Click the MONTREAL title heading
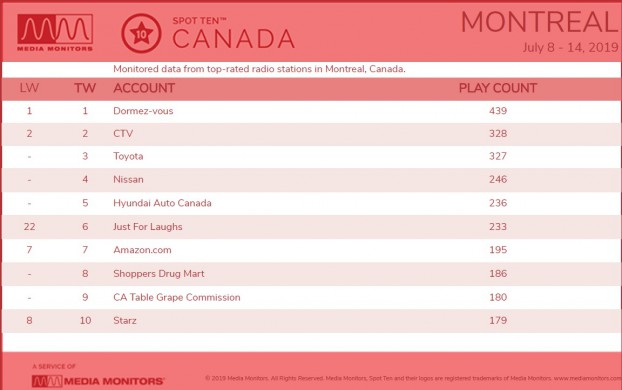The width and height of the screenshot is (622, 390). pos(540,22)
